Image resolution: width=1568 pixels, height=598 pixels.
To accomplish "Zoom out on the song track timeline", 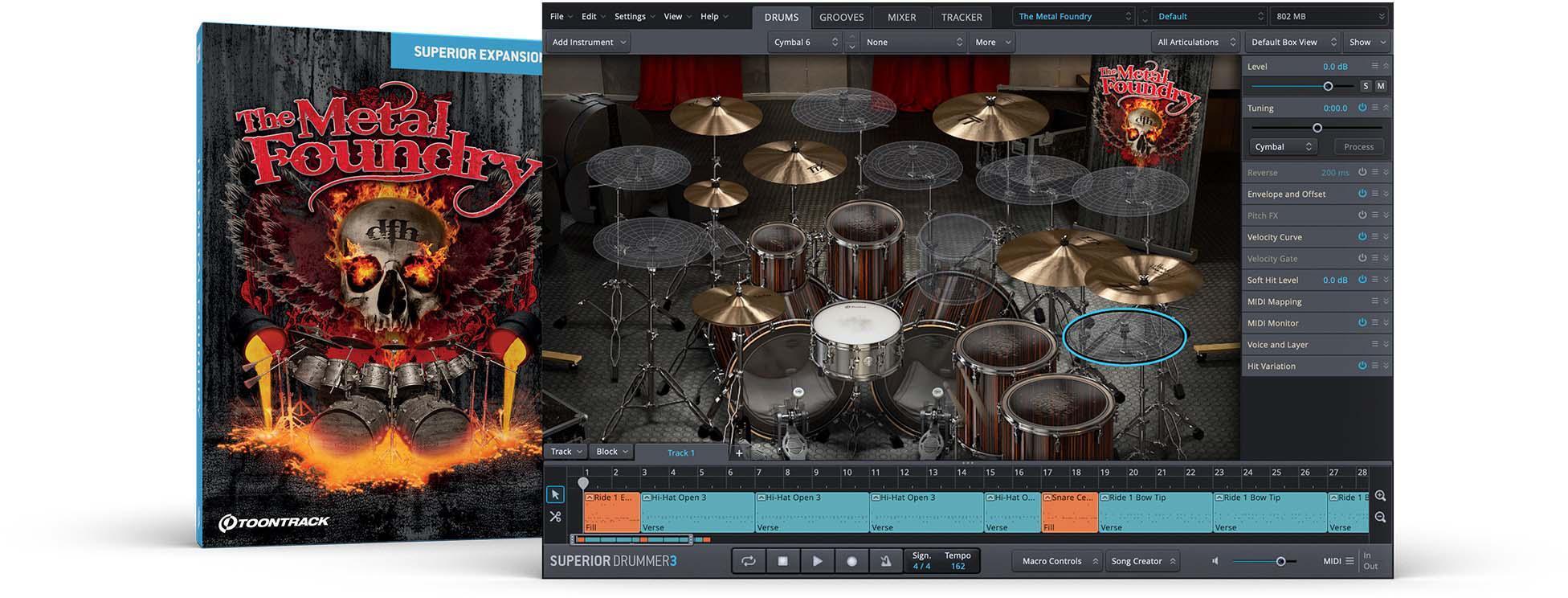I will click(x=1380, y=518).
